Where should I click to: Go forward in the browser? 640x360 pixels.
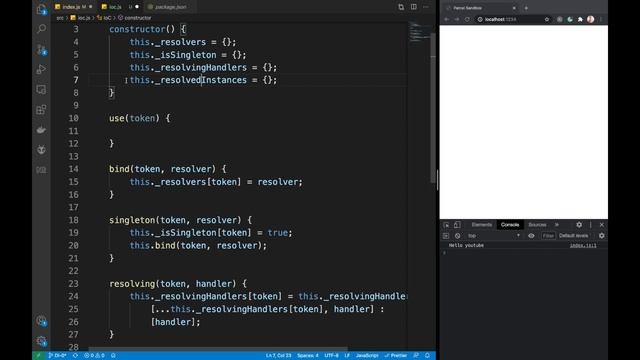point(457,19)
